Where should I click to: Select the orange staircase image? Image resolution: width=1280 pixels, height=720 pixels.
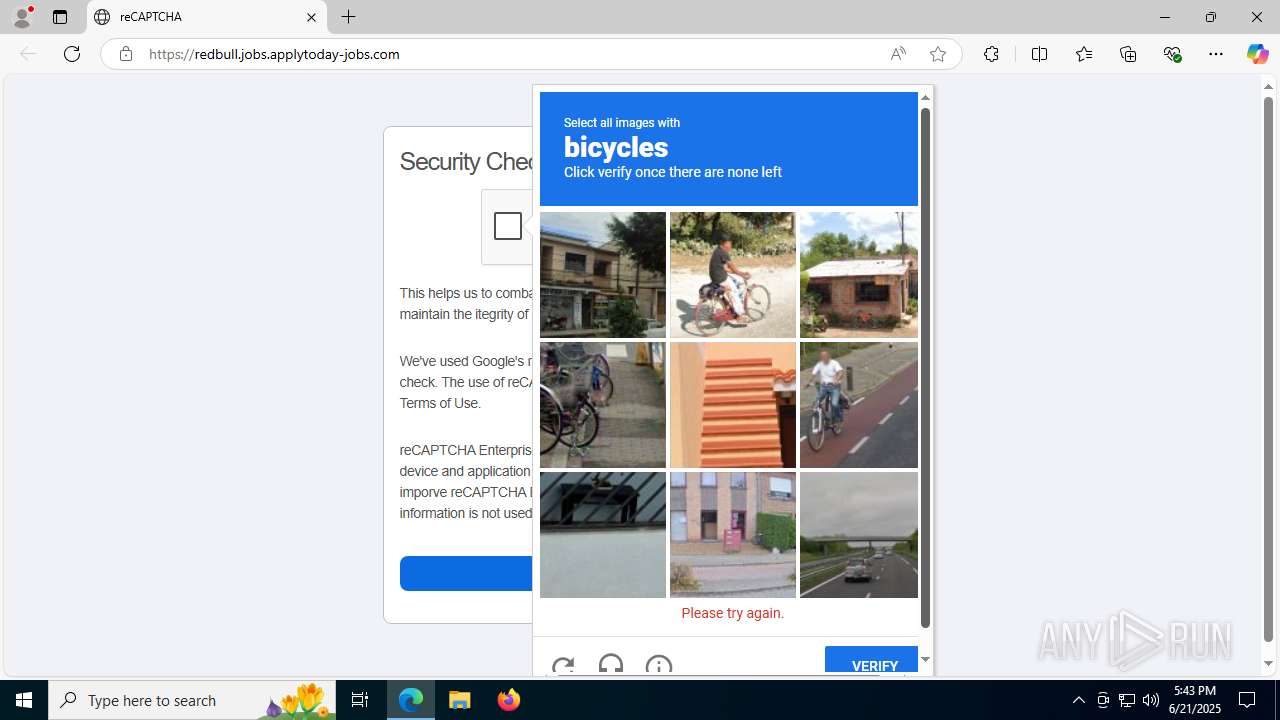(733, 405)
